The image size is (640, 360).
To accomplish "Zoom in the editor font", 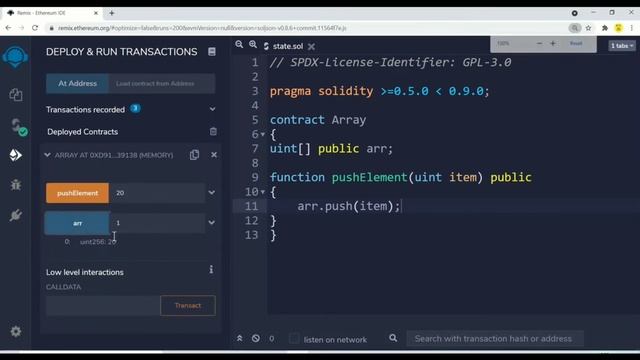I will click(253, 44).
